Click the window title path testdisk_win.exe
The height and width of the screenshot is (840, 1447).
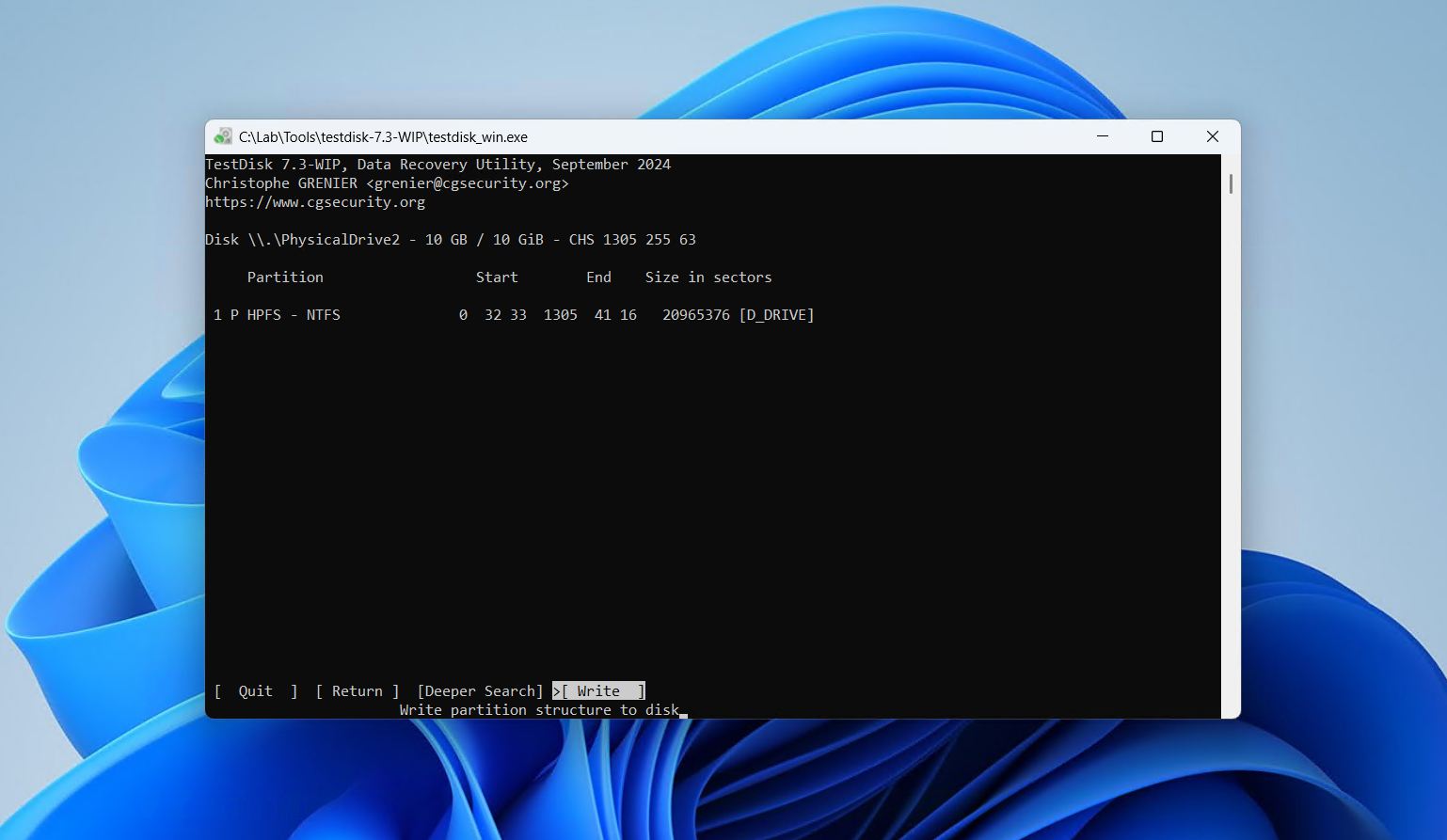tap(383, 136)
